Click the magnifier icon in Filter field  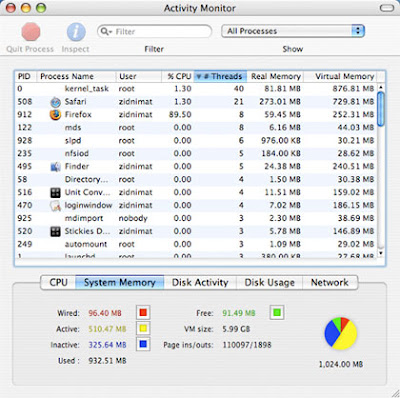(105, 31)
